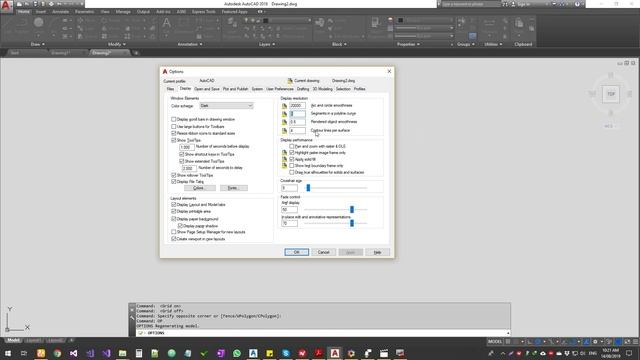Add a new layout with plus icon

(x=71, y=340)
